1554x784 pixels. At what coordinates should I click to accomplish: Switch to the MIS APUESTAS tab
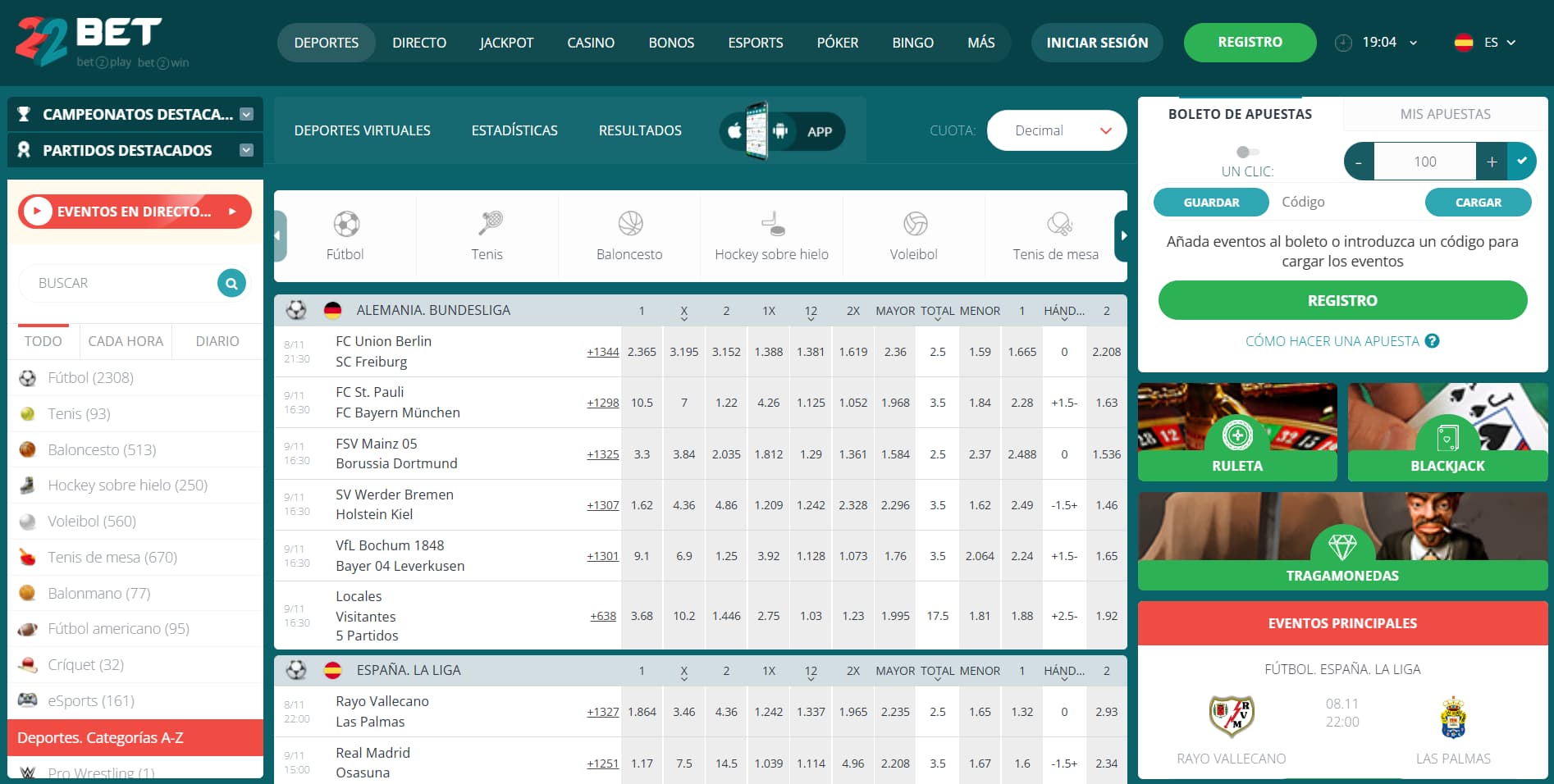point(1444,113)
